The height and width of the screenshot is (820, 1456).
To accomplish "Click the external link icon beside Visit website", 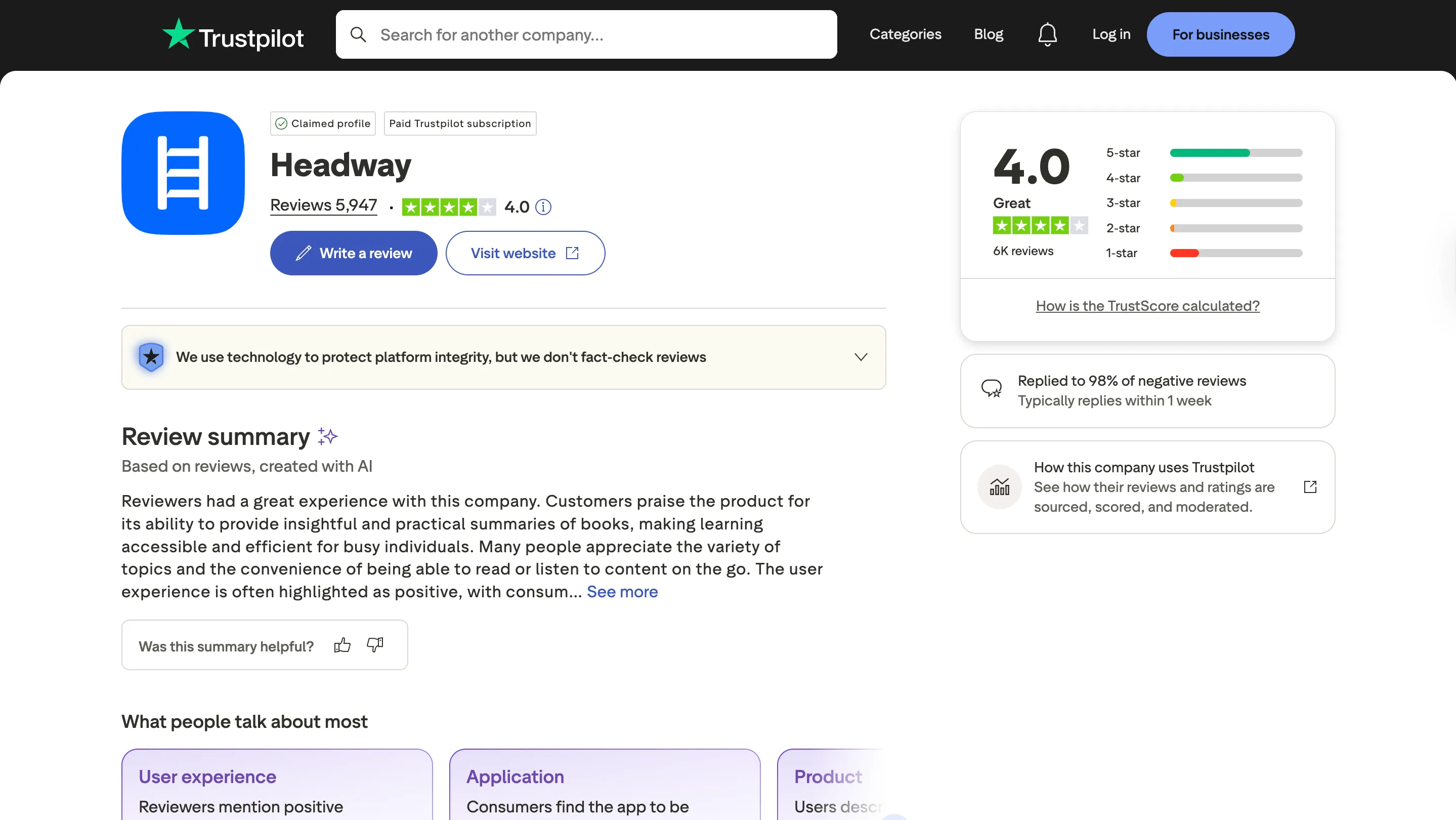I will (x=572, y=253).
